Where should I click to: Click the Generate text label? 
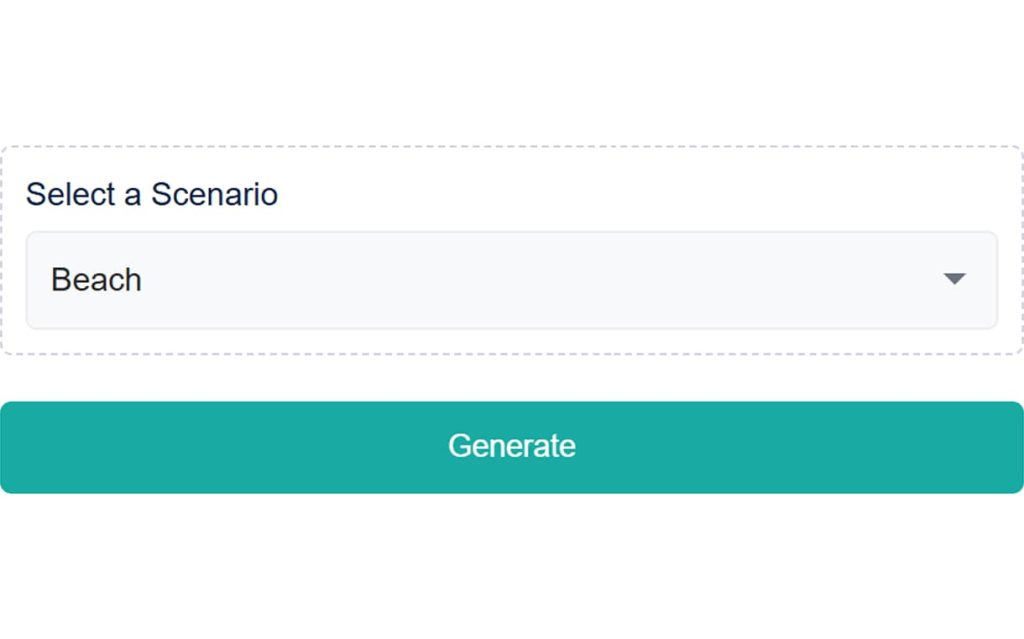point(511,446)
